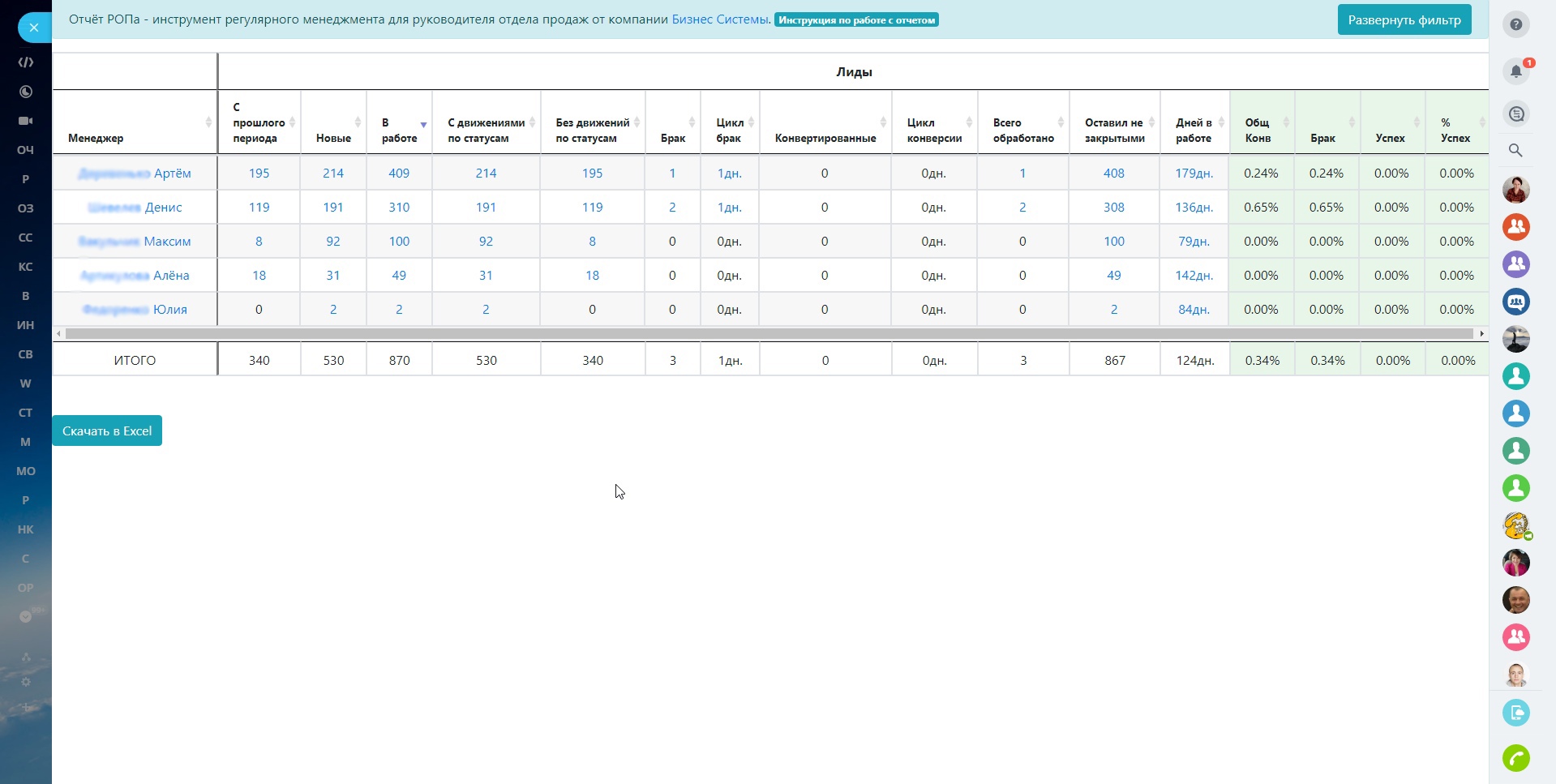Open the 'Бизнес Системы' link
Viewport: 1556px width, 784px height.
[719, 19]
